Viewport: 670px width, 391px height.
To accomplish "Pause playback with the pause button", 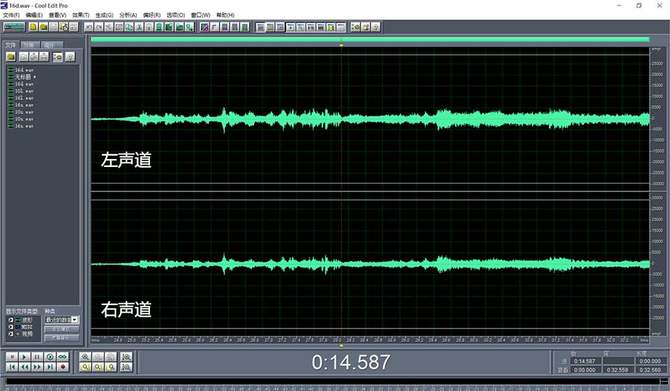I will click(x=37, y=356).
